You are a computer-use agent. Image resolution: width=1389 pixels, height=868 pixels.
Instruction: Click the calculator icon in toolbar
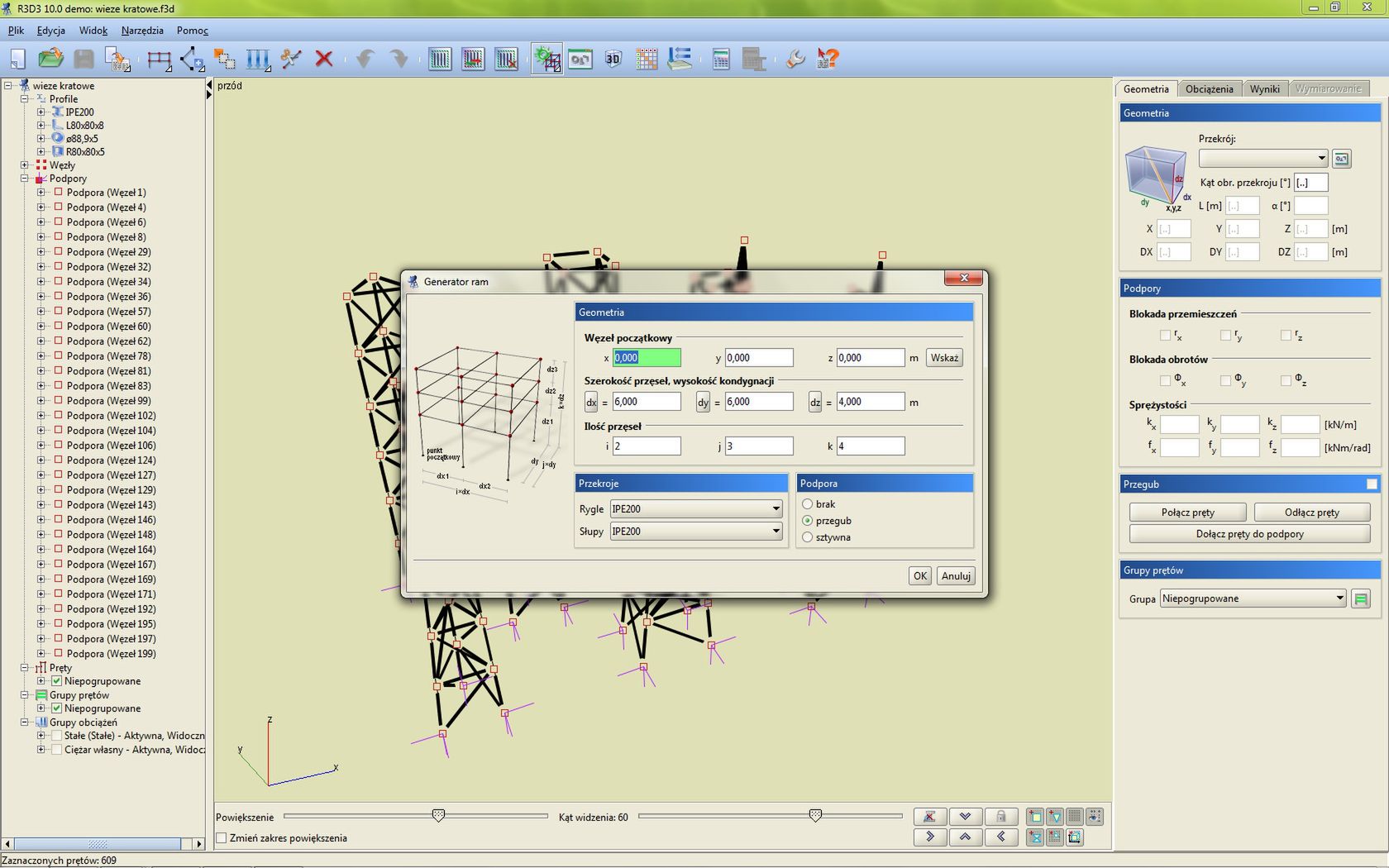pos(721,59)
